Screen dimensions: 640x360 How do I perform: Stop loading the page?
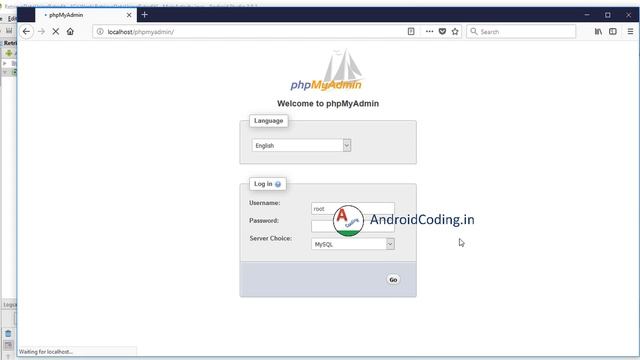coord(56,31)
